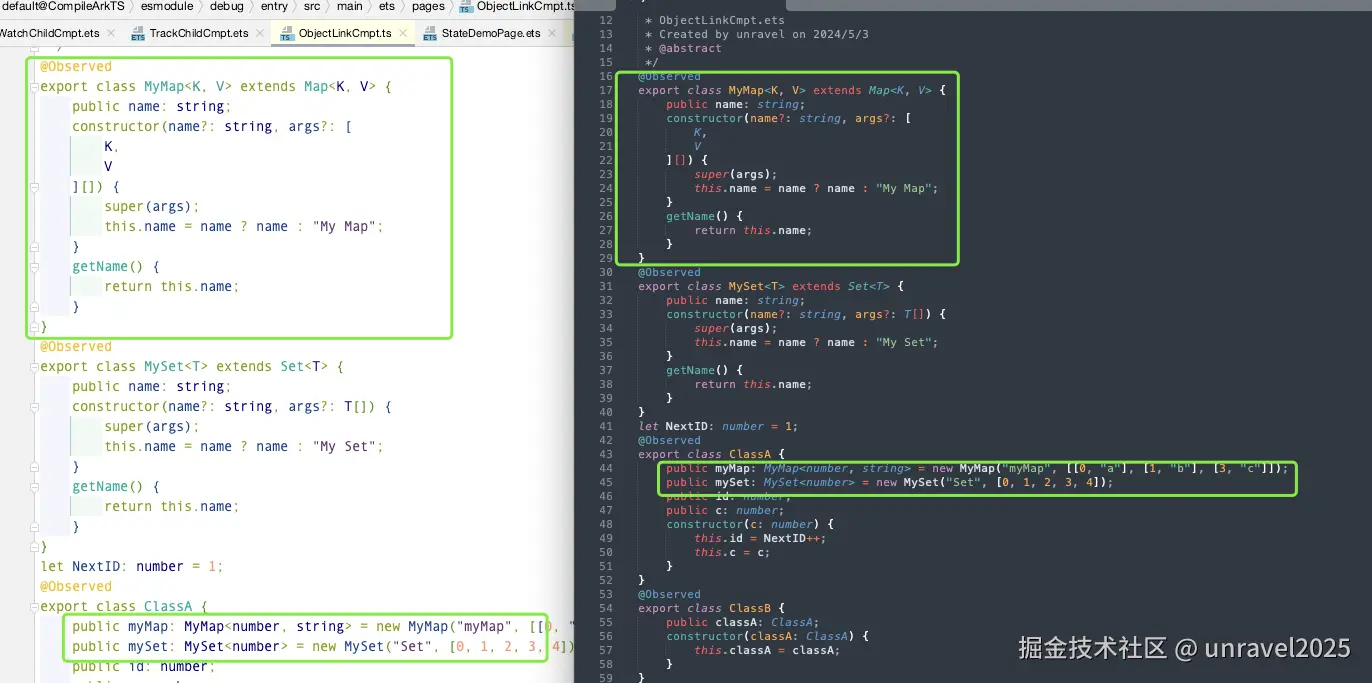Click 'this.name = name ? name : "My Map"' in light editor
The image size is (1372, 683).
tap(244, 226)
